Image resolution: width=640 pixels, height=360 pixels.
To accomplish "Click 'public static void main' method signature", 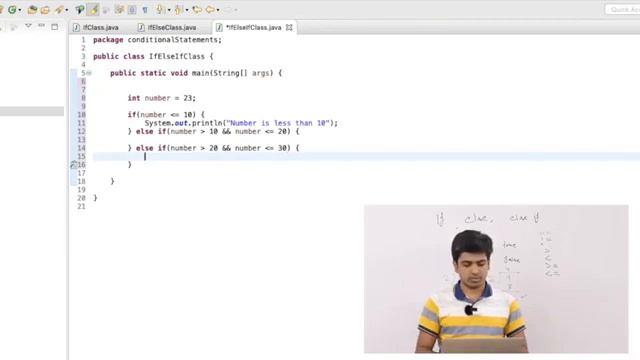I will coord(196,73).
